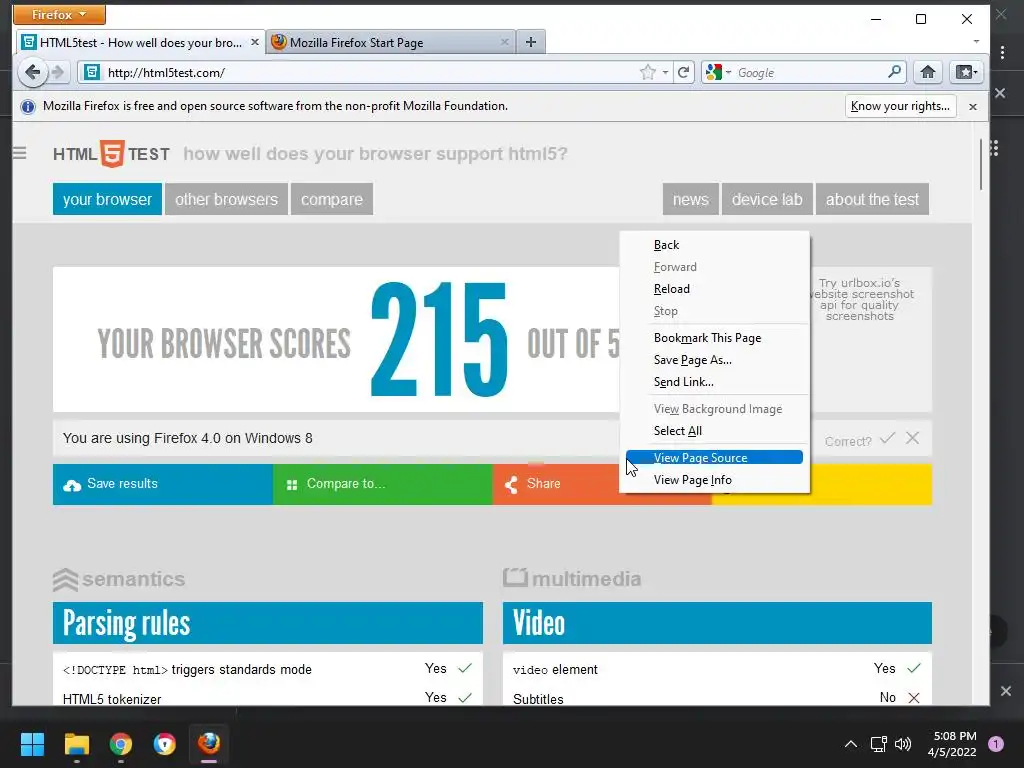This screenshot has width=1024, height=768.
Task: Click in the Google search field
Action: pos(810,72)
